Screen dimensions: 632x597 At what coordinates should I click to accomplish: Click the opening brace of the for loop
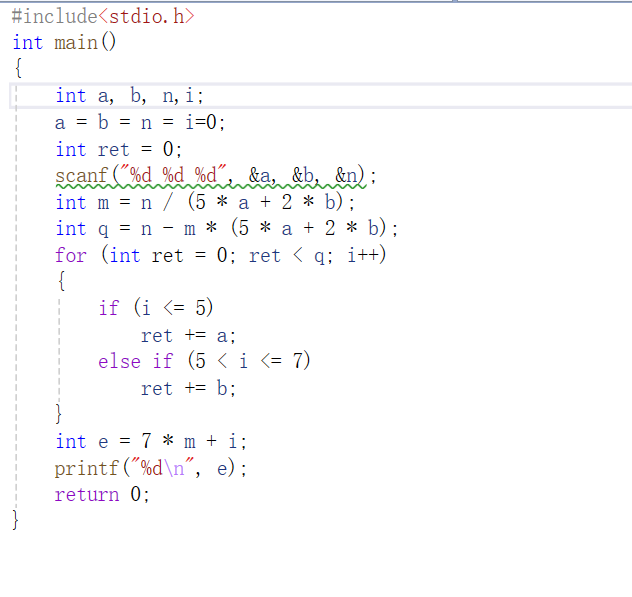click(61, 281)
